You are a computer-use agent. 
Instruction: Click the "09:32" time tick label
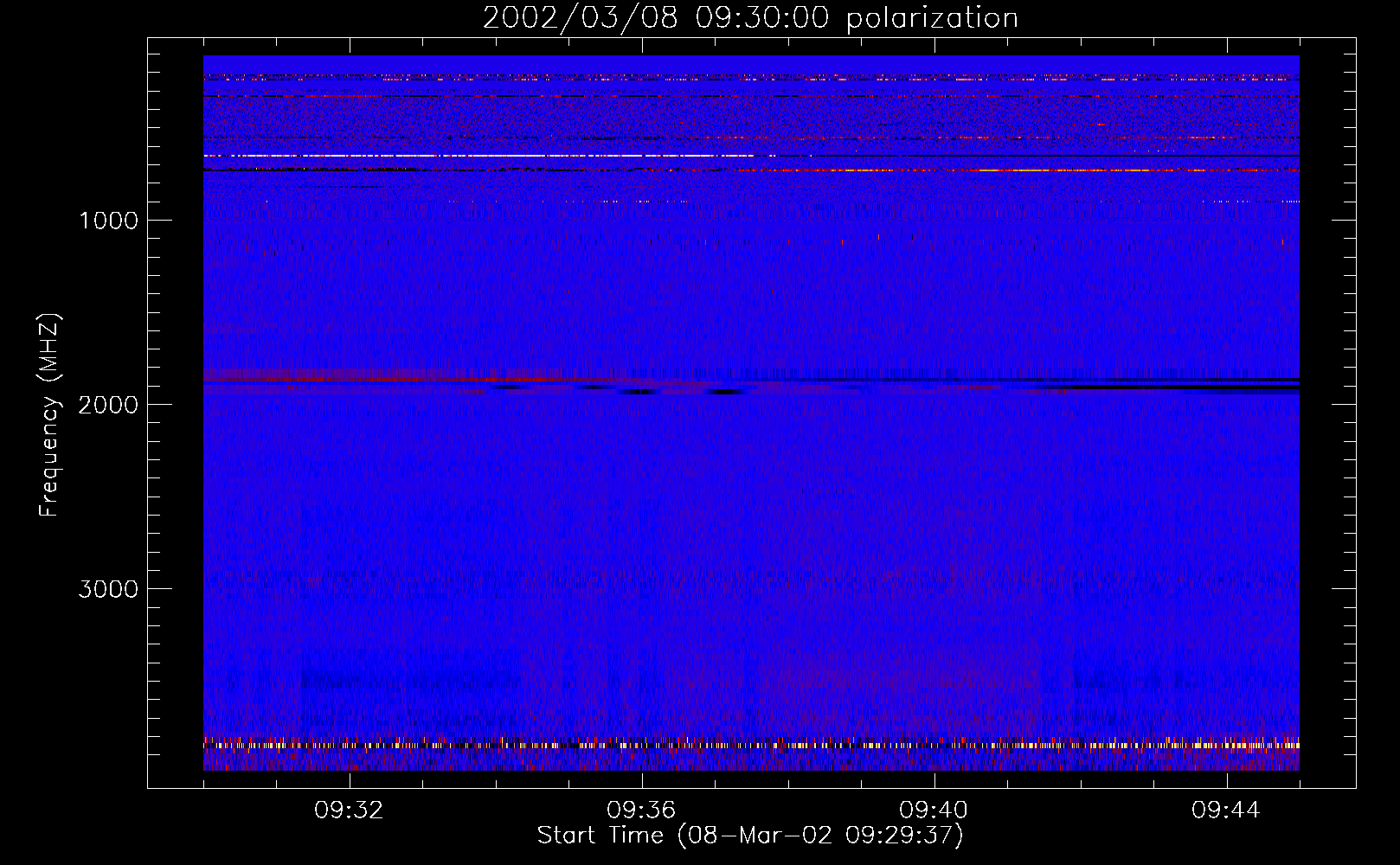pos(349,811)
